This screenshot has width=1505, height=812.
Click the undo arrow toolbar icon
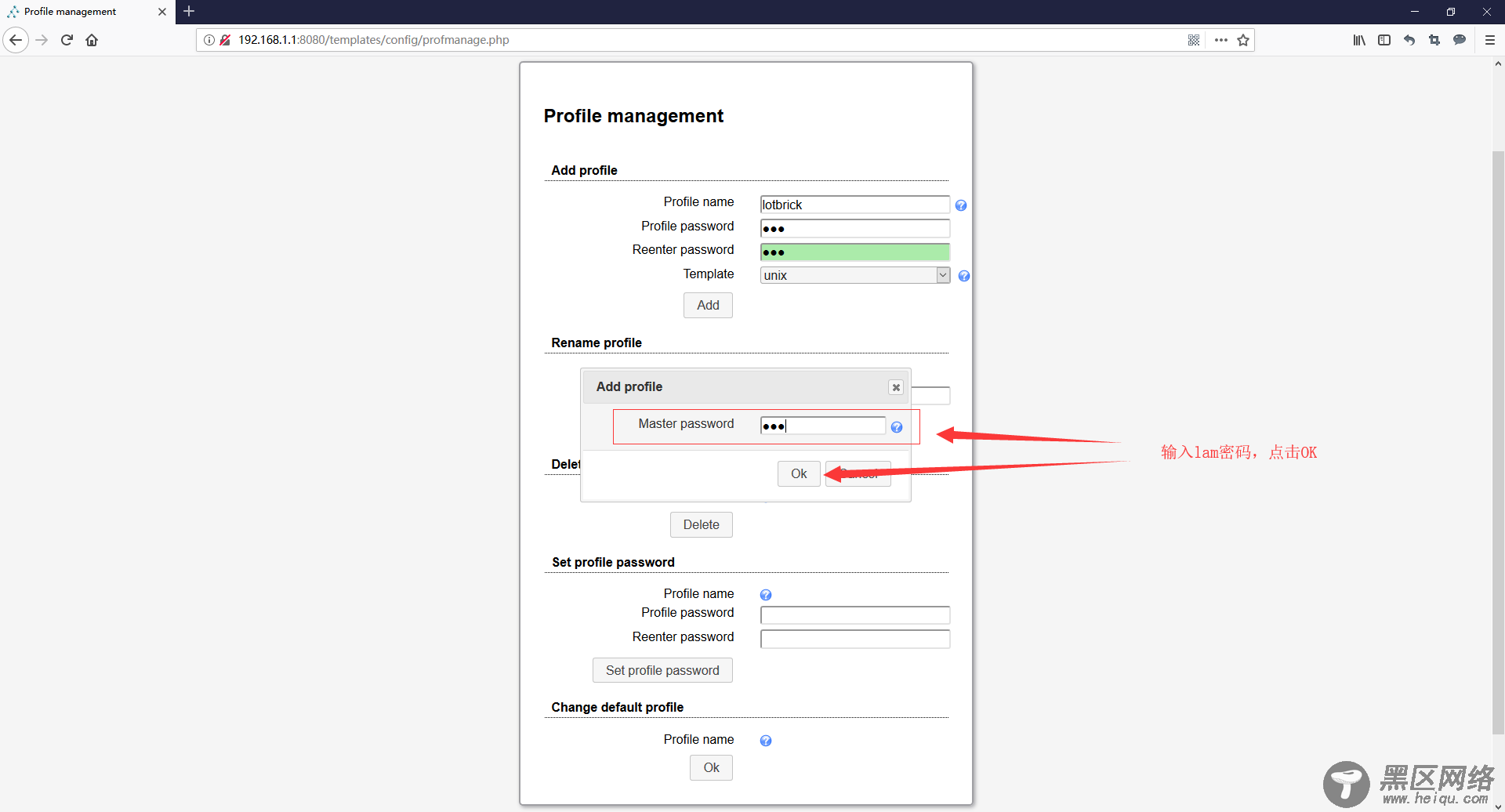pyautogui.click(x=1409, y=40)
